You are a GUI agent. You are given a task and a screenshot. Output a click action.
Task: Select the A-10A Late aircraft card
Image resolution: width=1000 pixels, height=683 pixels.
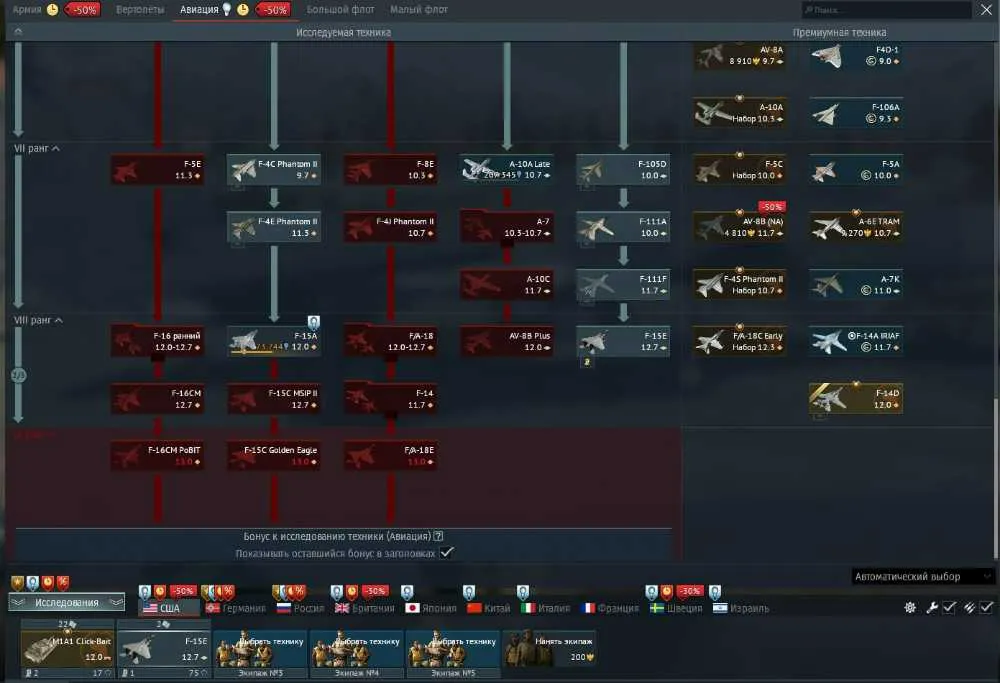[507, 170]
